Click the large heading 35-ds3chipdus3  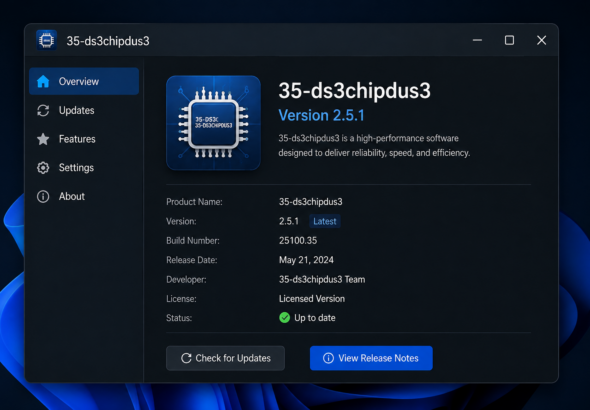click(x=354, y=91)
